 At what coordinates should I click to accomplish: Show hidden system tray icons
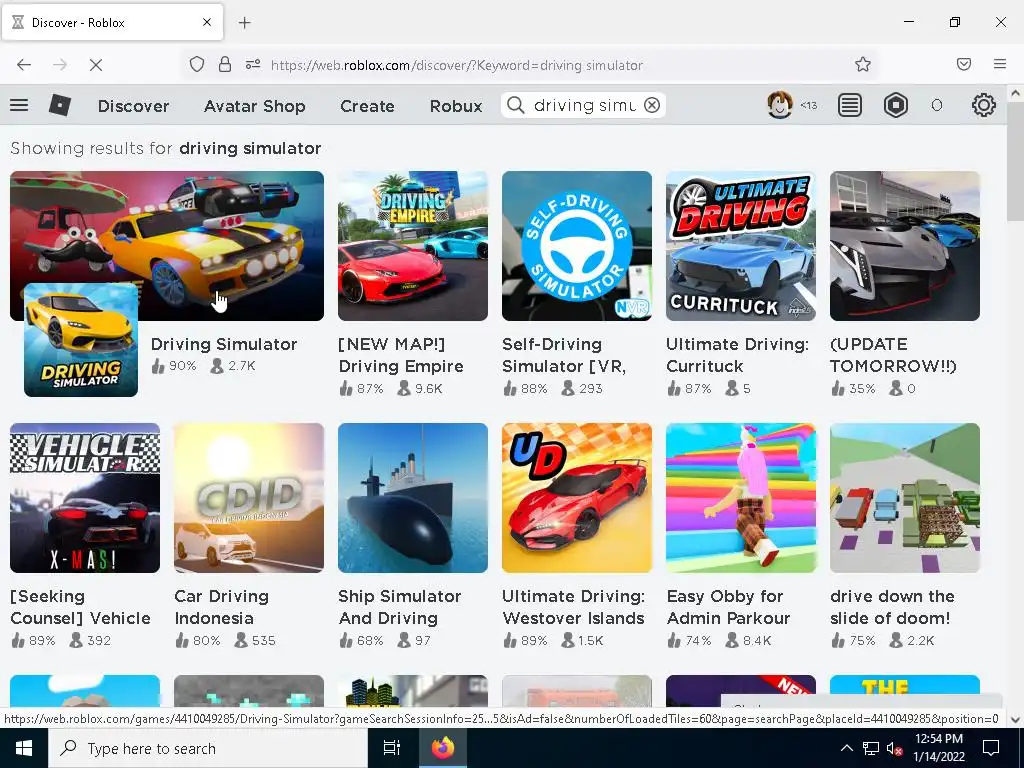[846, 748]
